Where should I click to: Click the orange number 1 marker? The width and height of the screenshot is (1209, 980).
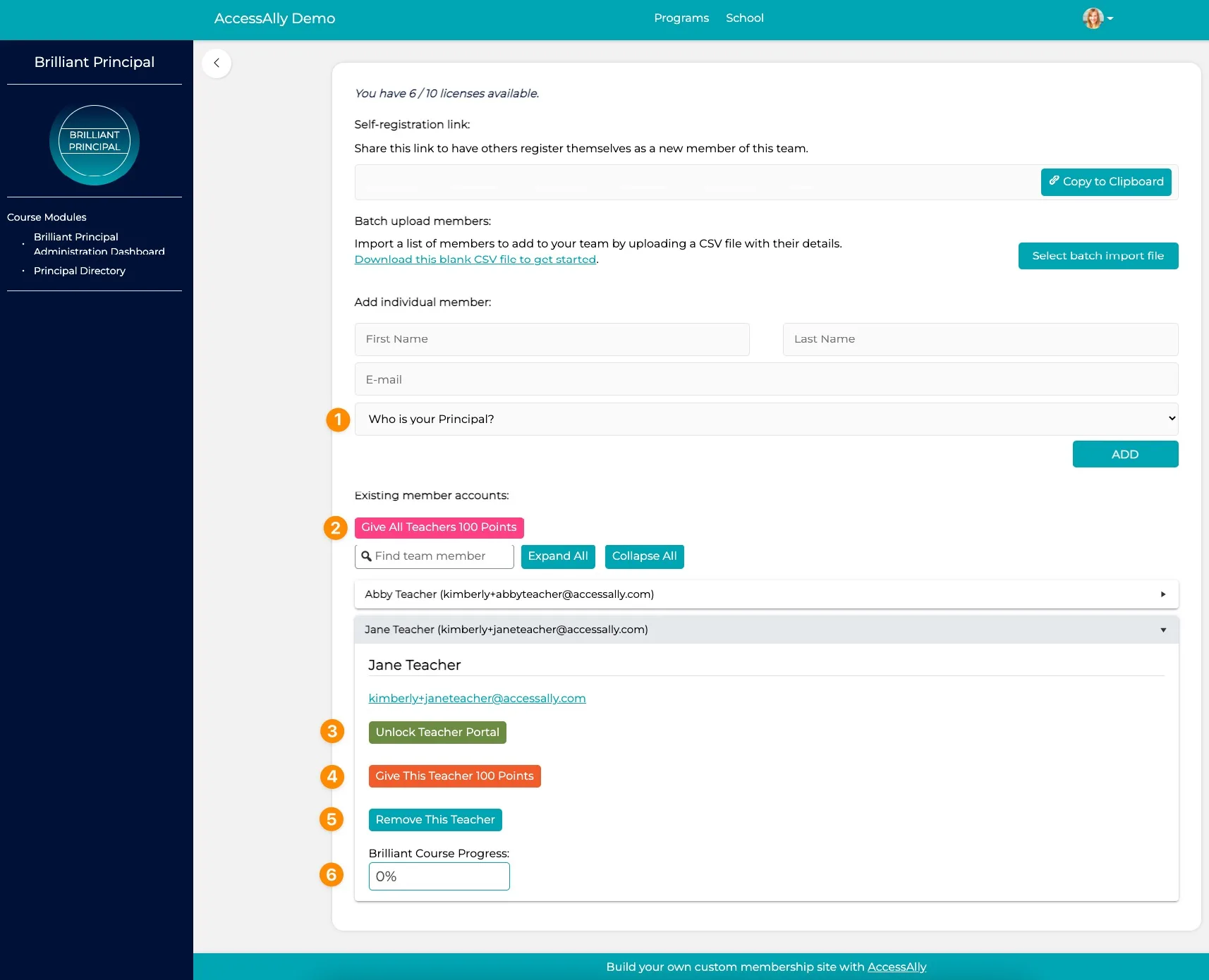(x=338, y=419)
